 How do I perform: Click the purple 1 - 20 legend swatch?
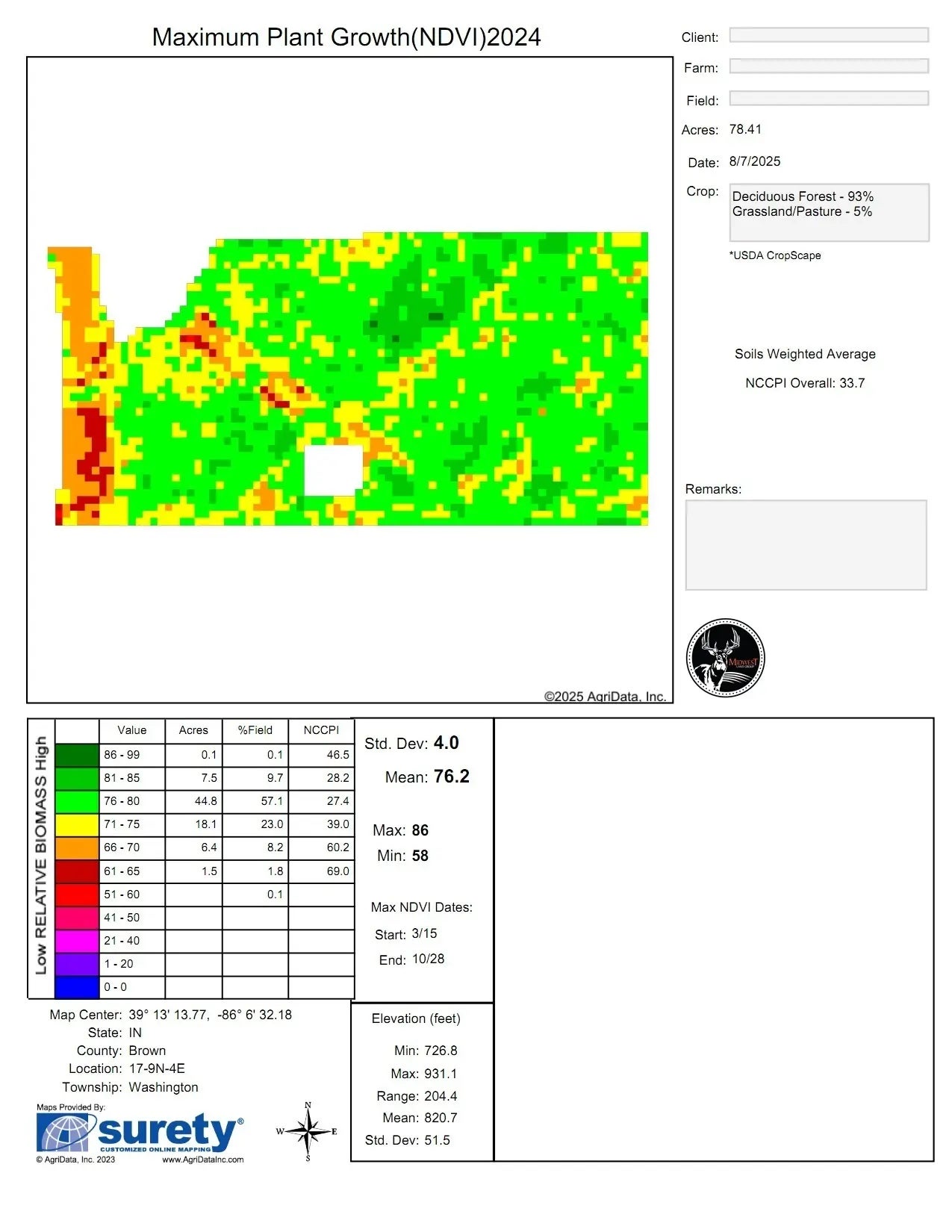77,964
